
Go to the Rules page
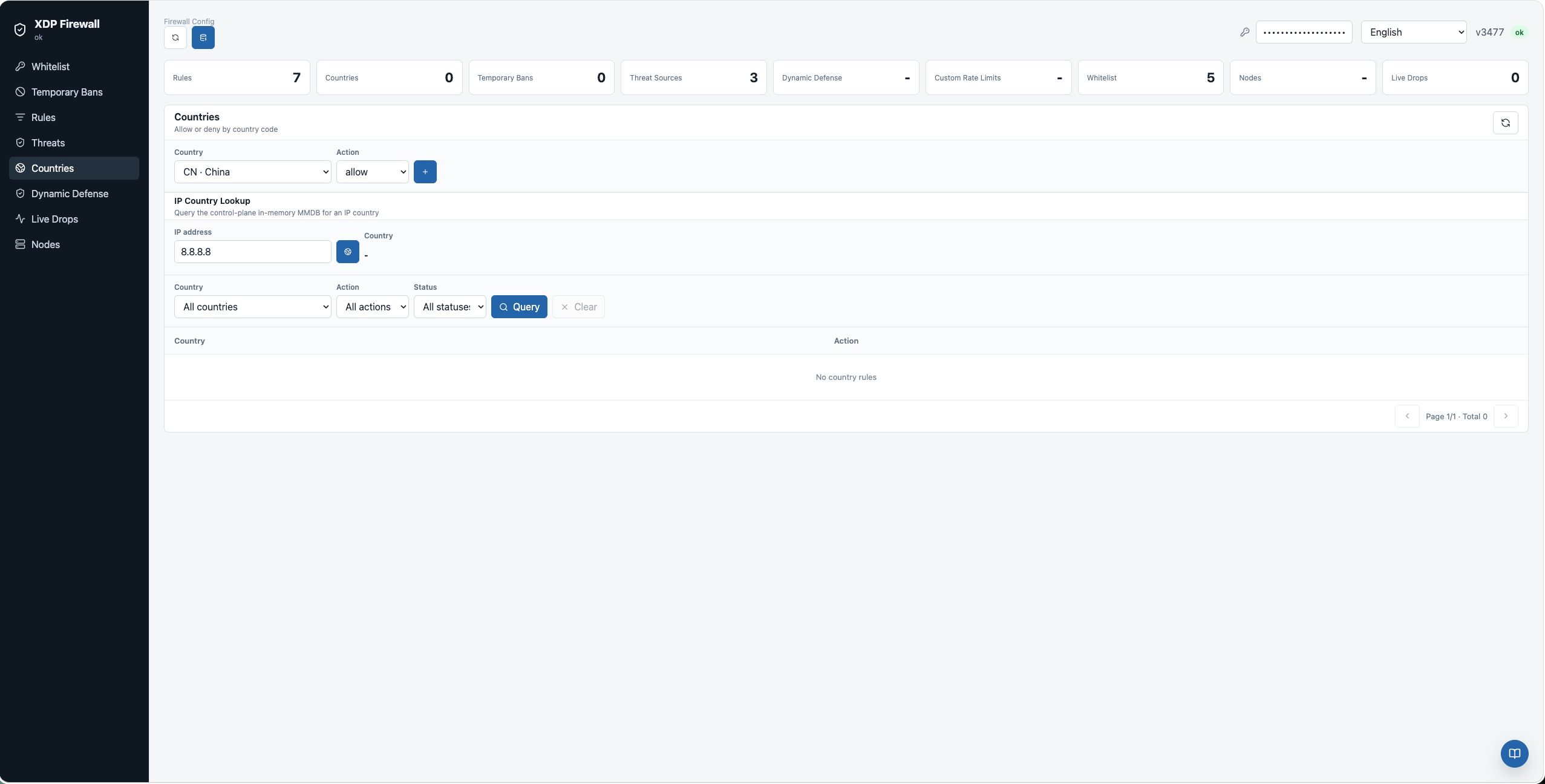[x=74, y=117]
